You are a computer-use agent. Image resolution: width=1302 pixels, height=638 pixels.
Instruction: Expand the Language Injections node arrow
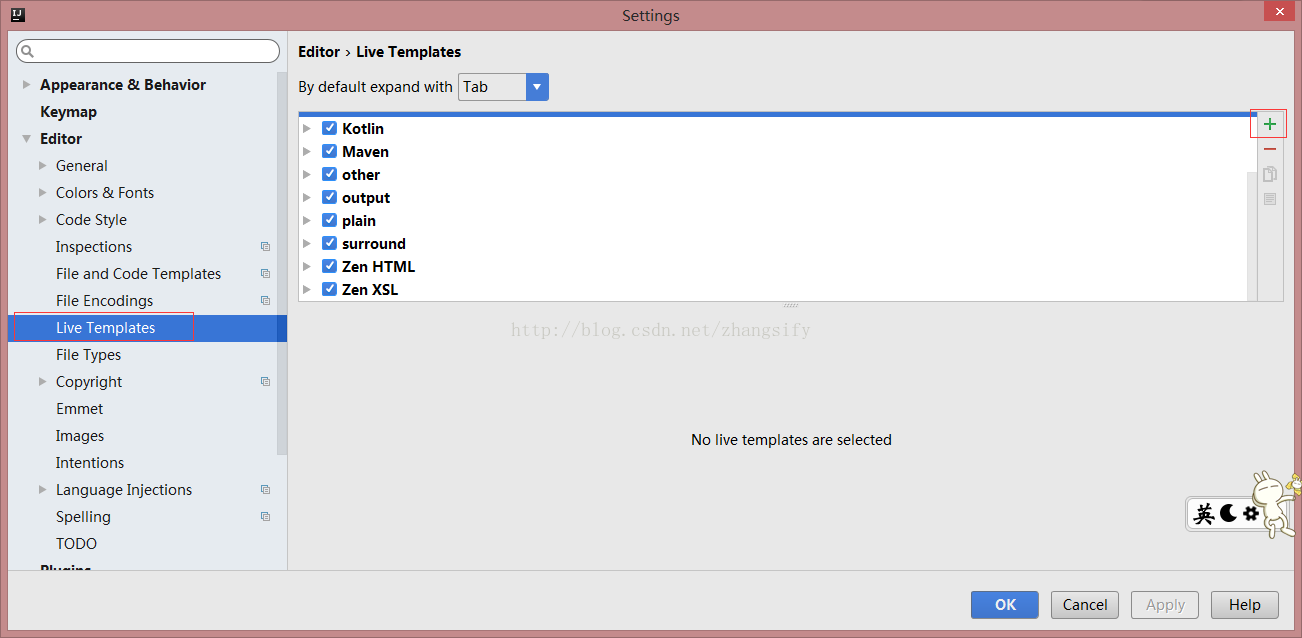(x=43, y=490)
